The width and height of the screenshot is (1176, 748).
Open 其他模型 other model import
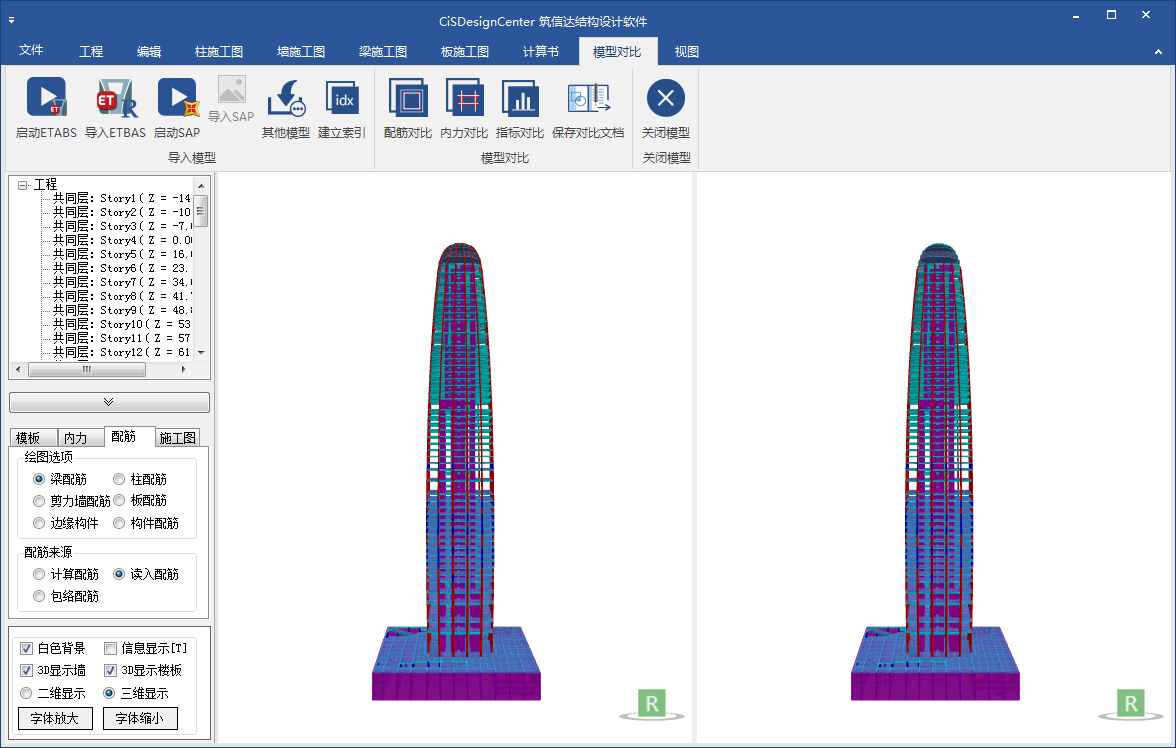pos(286,98)
